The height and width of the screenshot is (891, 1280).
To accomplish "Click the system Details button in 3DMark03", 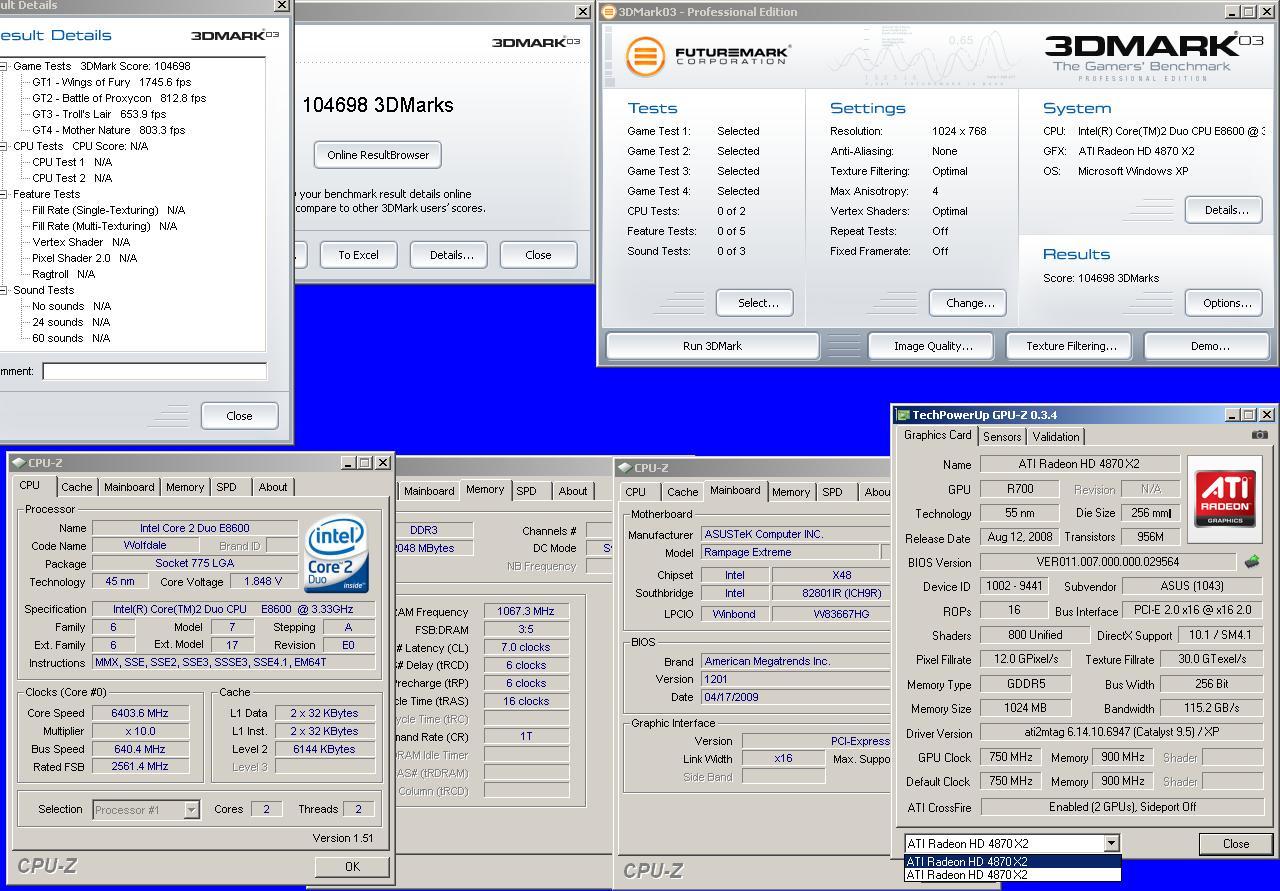I will click(x=1225, y=210).
